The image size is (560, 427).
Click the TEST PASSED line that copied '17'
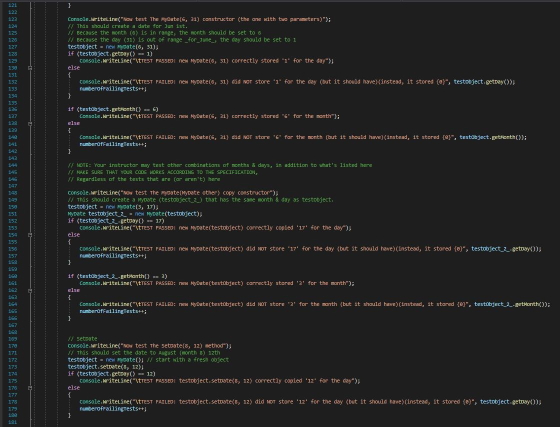coord(215,228)
